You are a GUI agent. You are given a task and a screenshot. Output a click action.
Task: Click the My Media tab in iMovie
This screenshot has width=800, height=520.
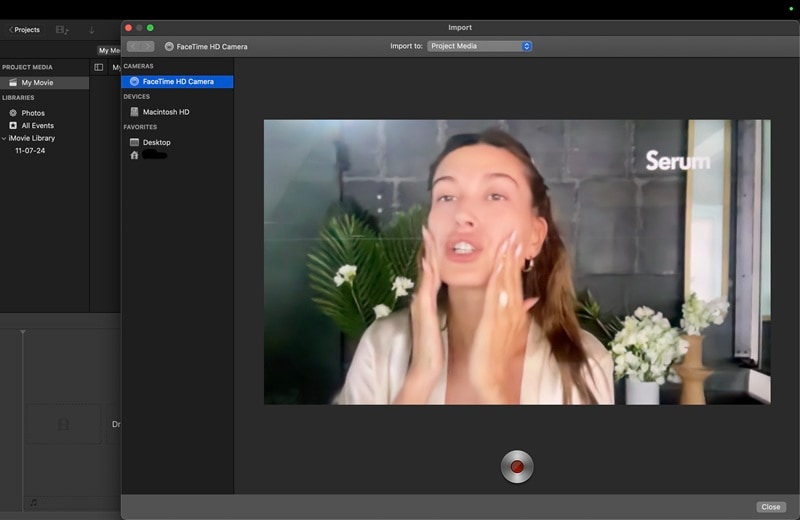(109, 50)
